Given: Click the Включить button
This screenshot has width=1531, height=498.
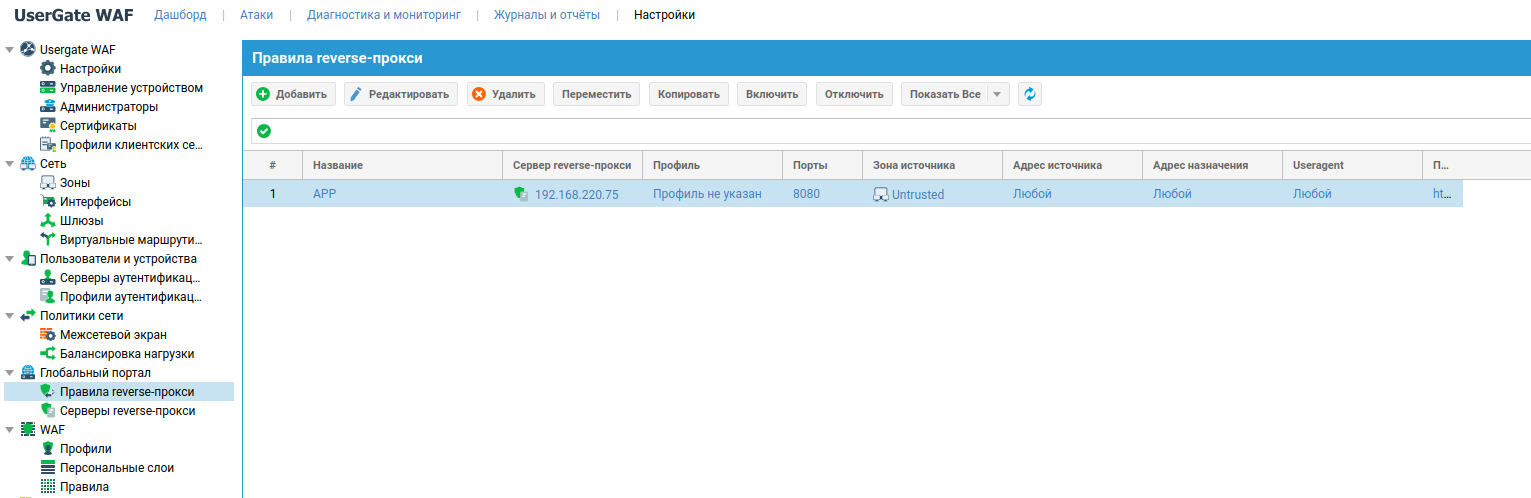Looking at the screenshot, I should (x=772, y=94).
